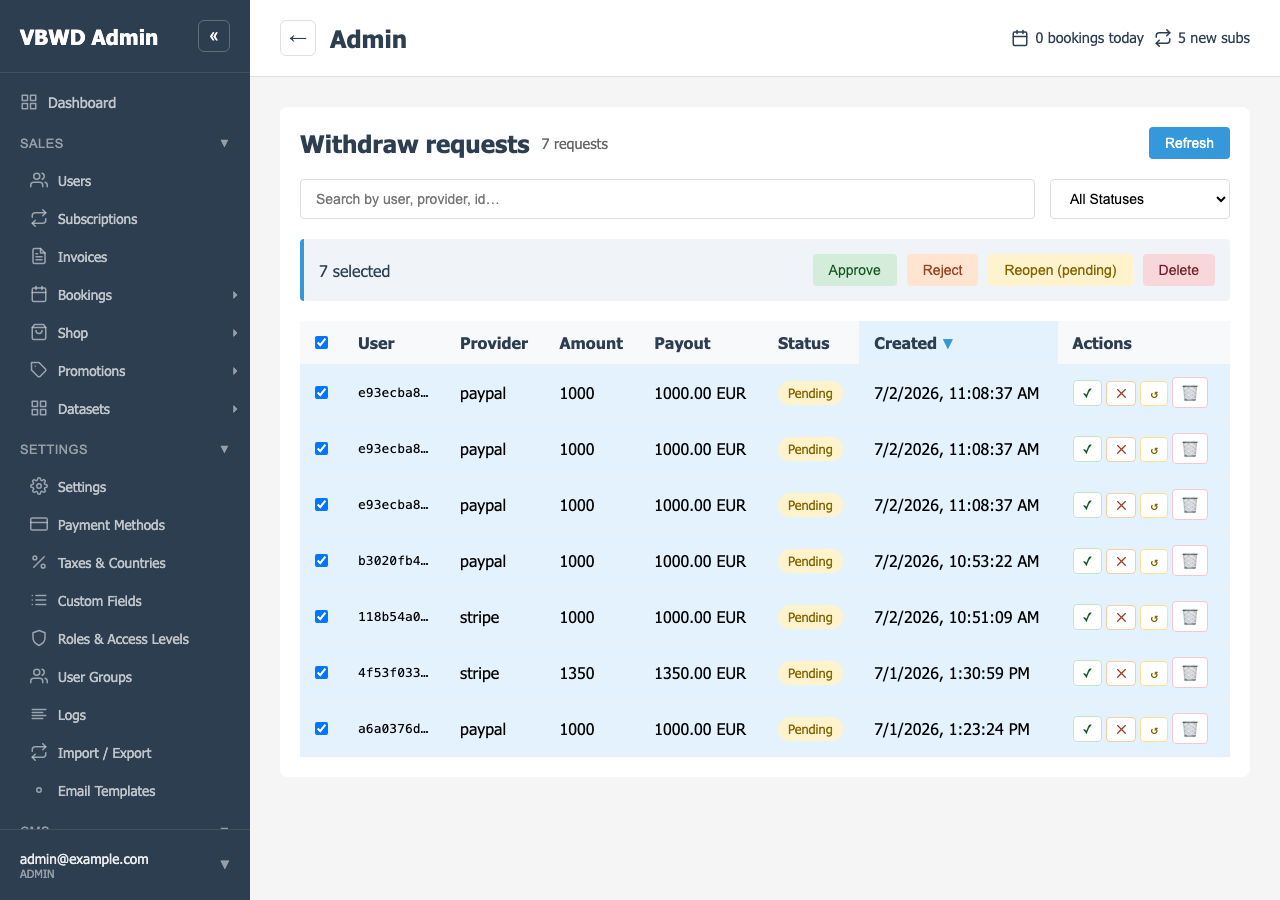Click the Refresh button
1280x900 pixels.
click(x=1189, y=143)
